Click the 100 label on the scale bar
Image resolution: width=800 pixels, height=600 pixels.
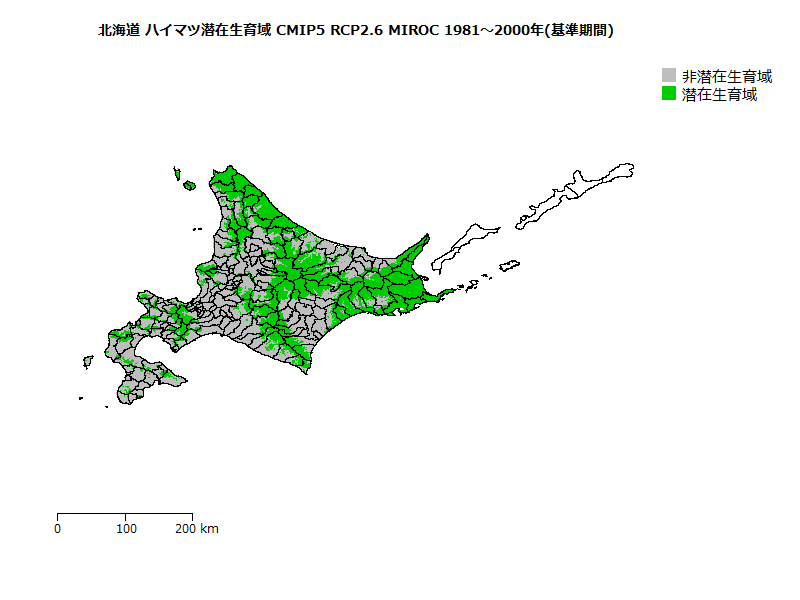pyautogui.click(x=126, y=528)
